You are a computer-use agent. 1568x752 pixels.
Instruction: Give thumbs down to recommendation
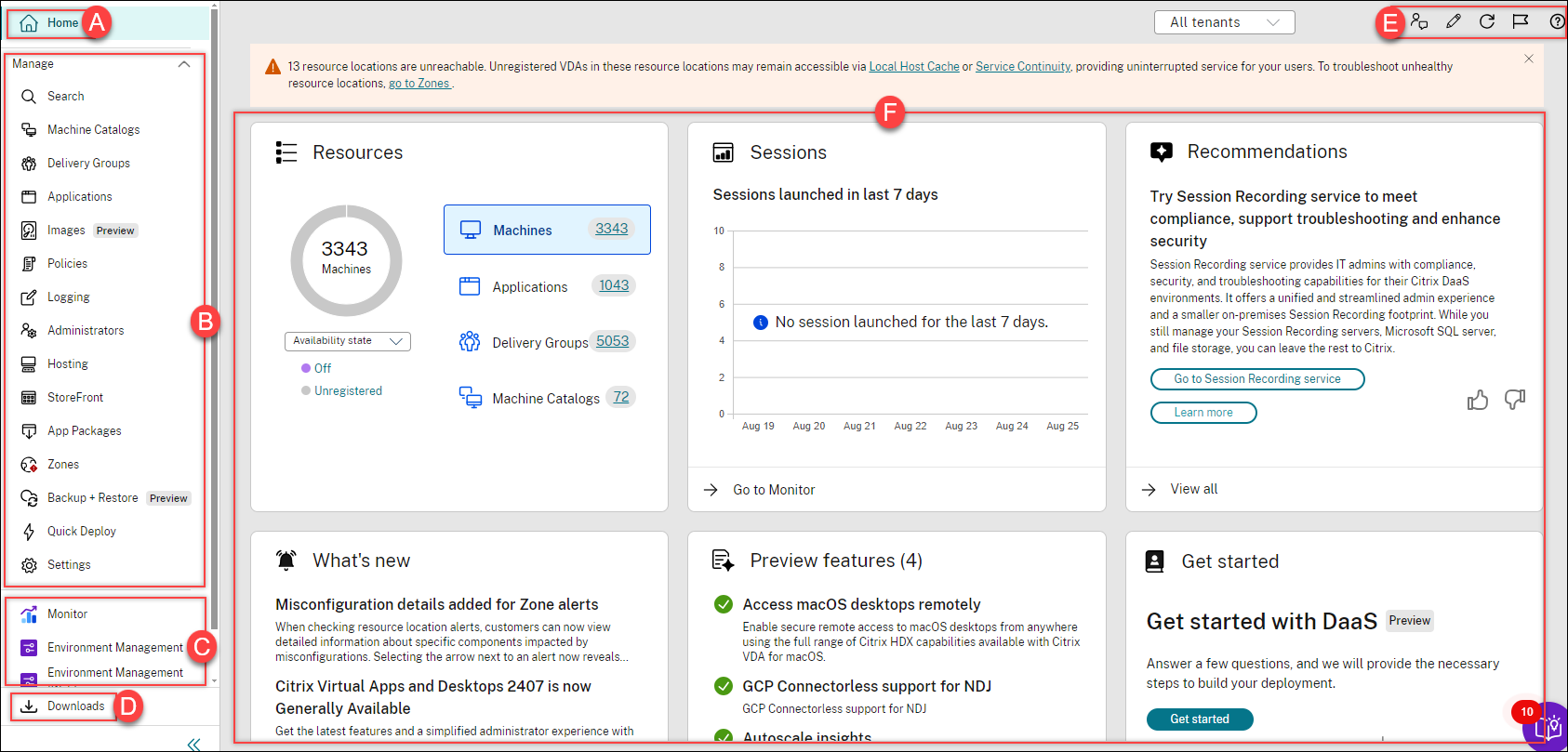(1515, 400)
